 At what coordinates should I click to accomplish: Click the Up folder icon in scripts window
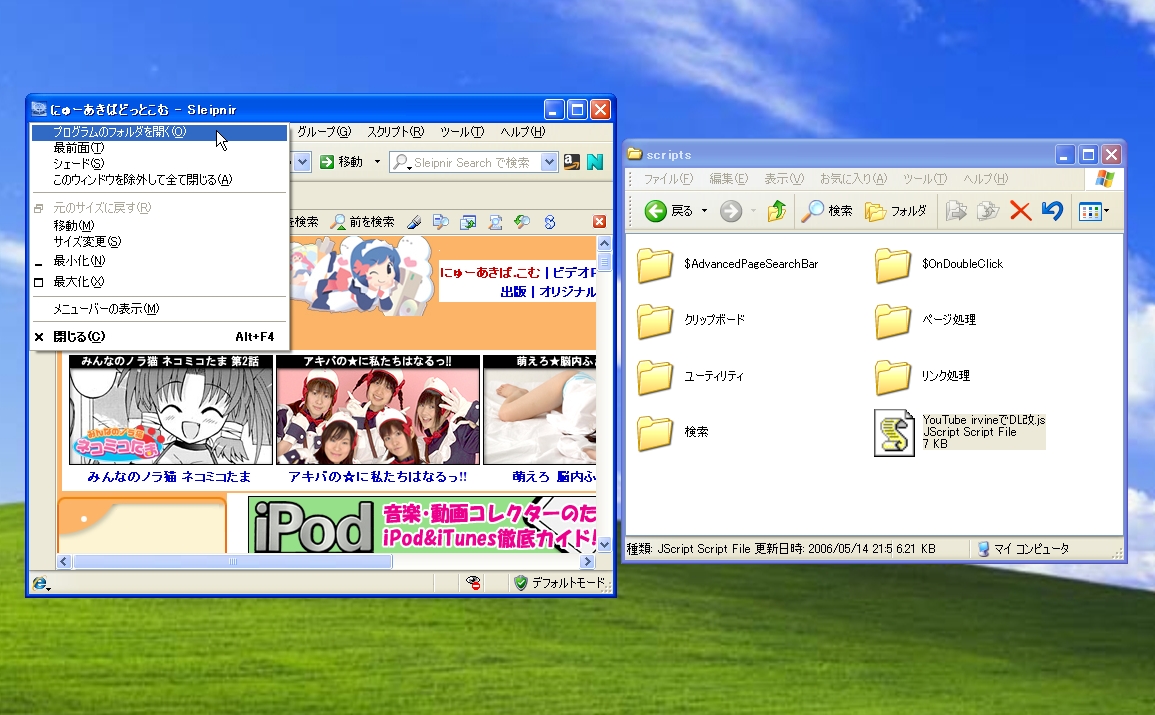point(776,211)
